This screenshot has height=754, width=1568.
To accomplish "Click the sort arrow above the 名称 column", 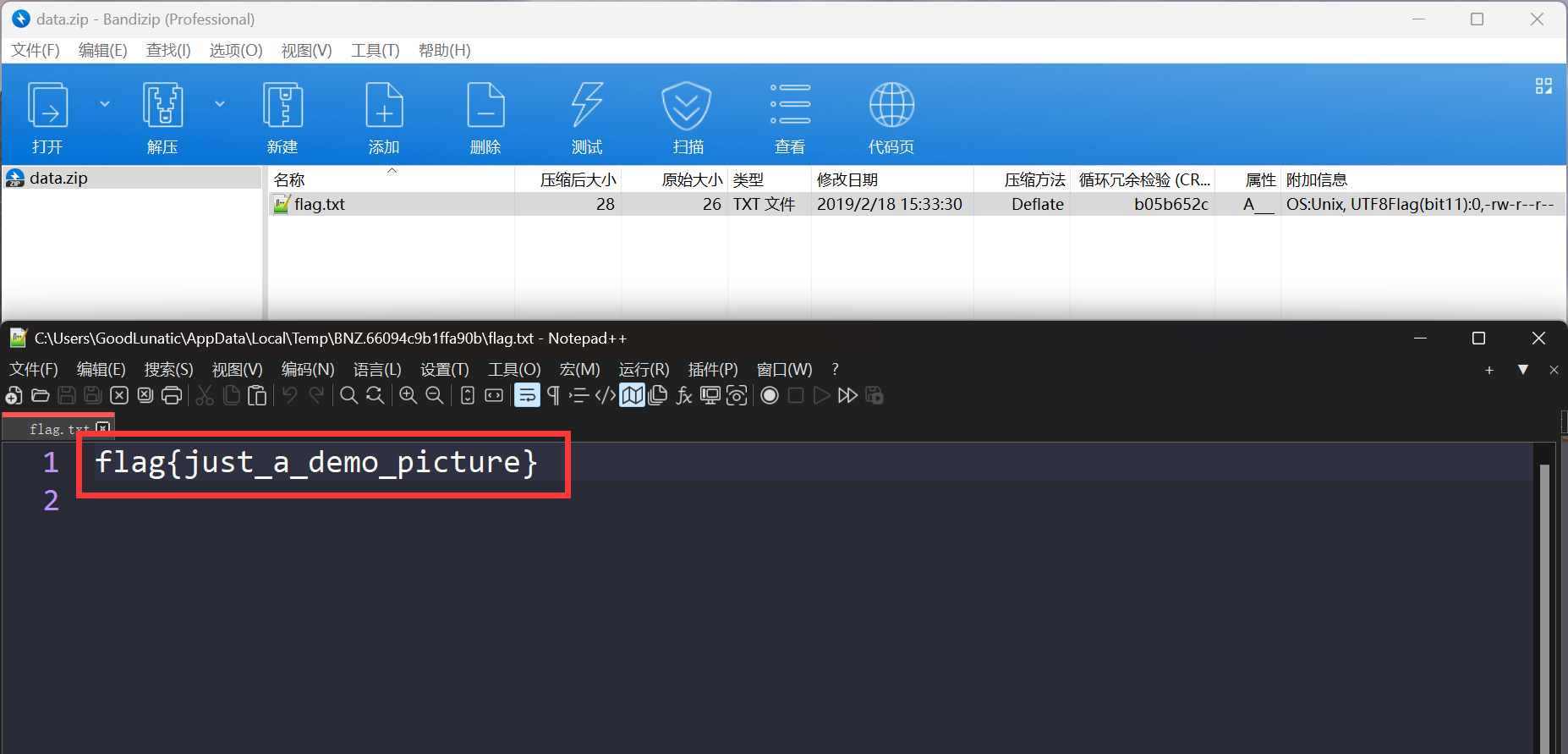I will [x=392, y=170].
